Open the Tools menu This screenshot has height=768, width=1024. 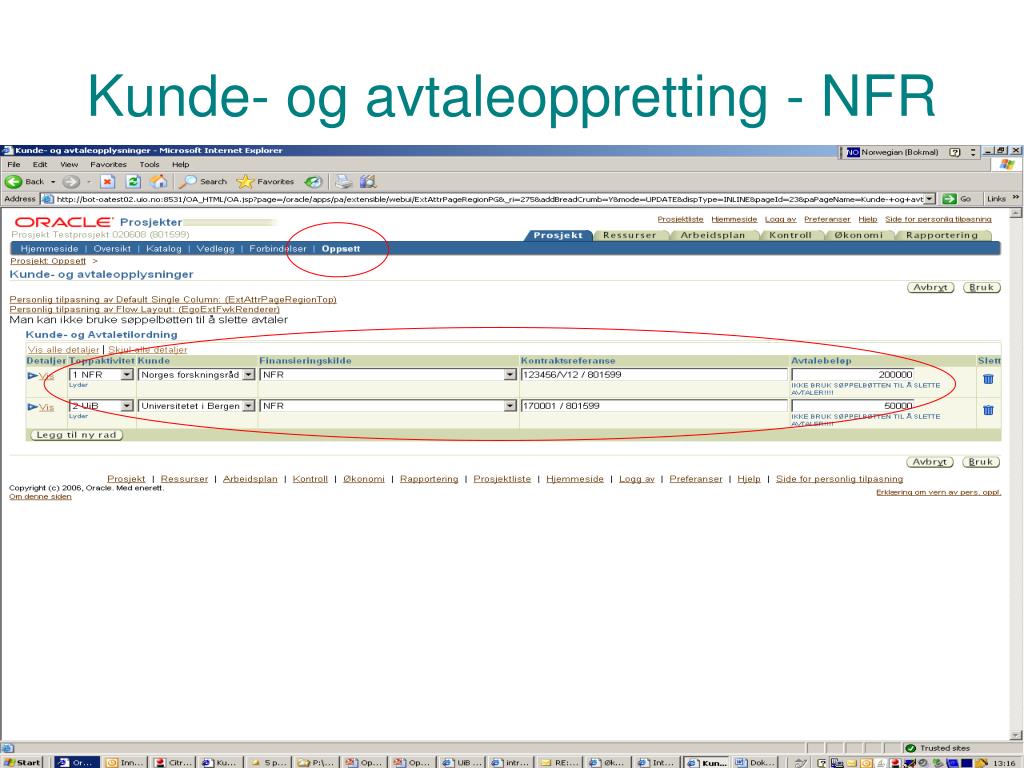[149, 165]
